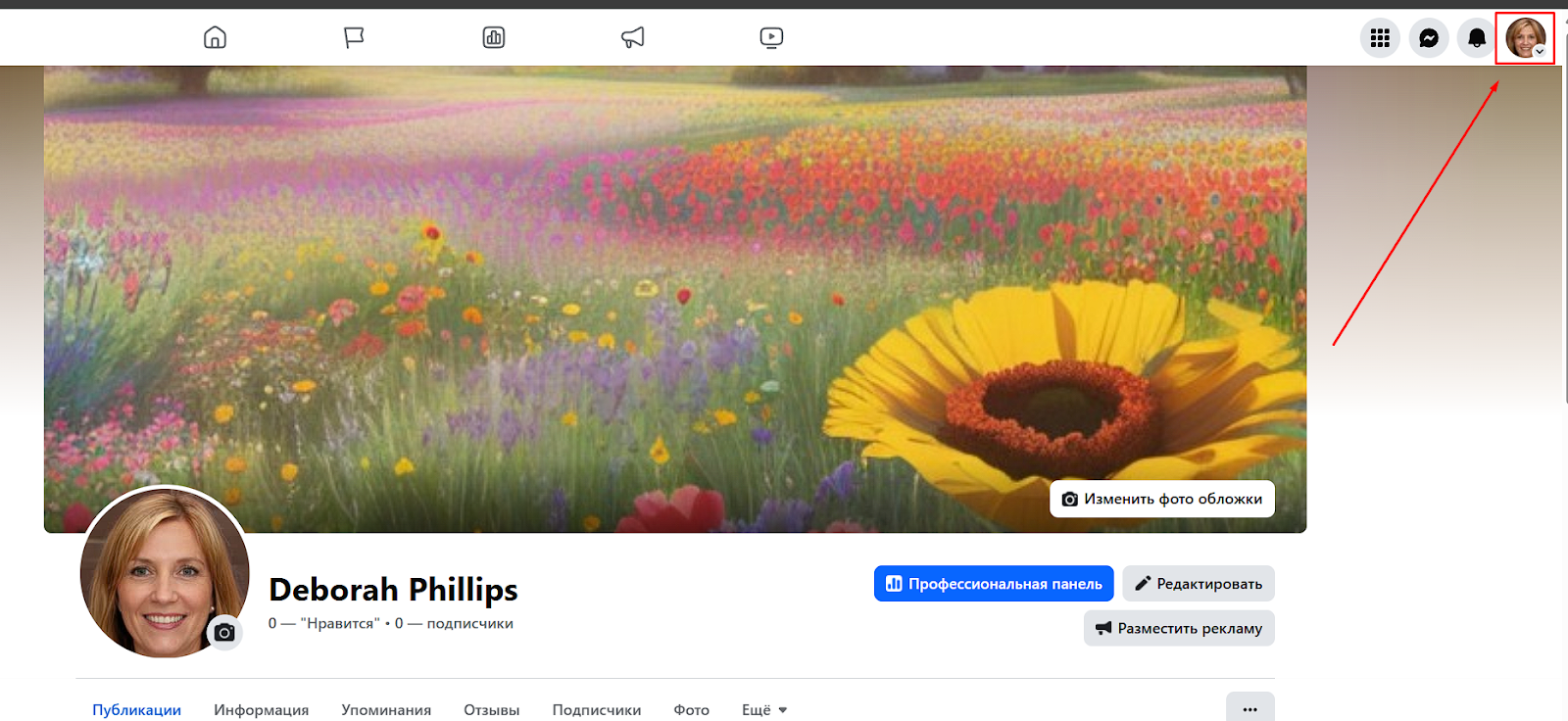Open Messenger chats

[1429, 38]
